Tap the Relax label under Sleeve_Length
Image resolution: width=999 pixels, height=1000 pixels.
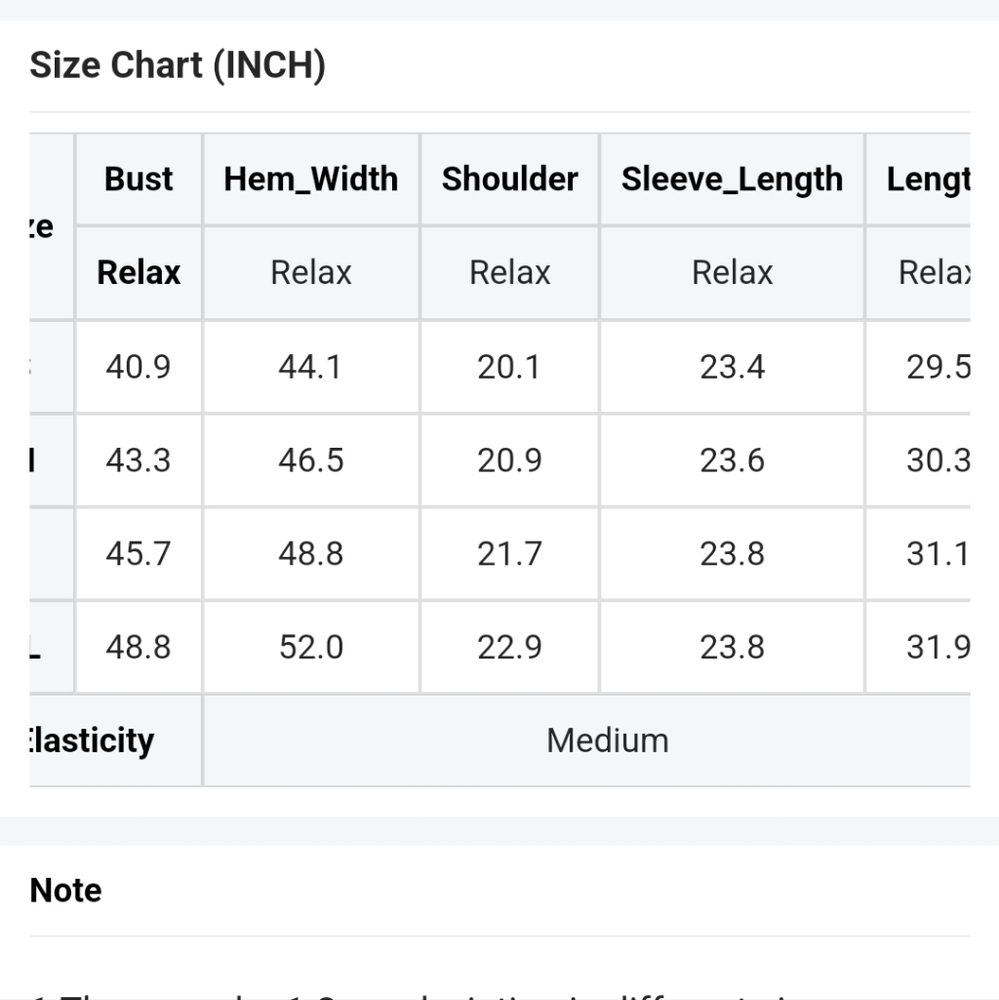click(732, 272)
